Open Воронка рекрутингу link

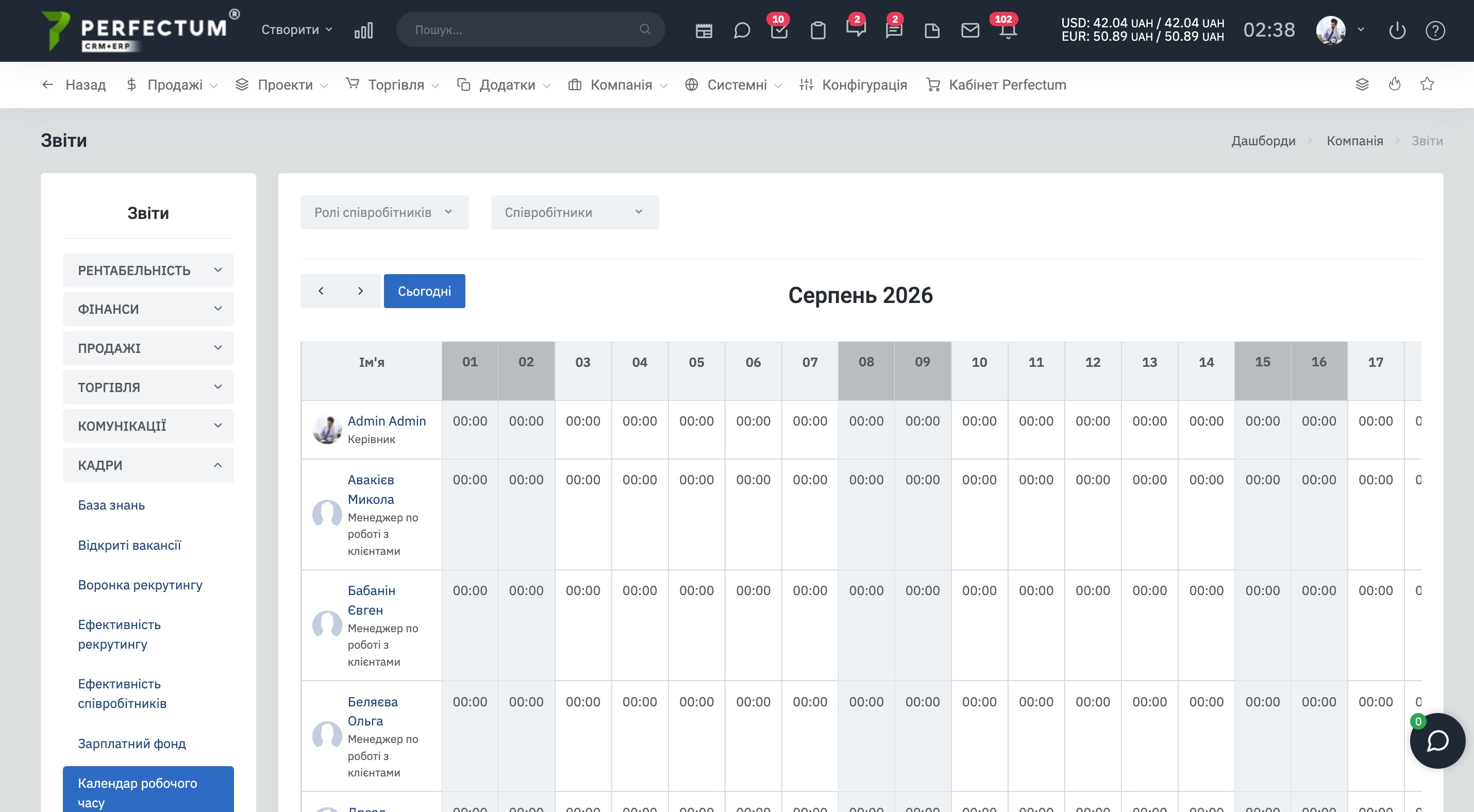tap(140, 584)
